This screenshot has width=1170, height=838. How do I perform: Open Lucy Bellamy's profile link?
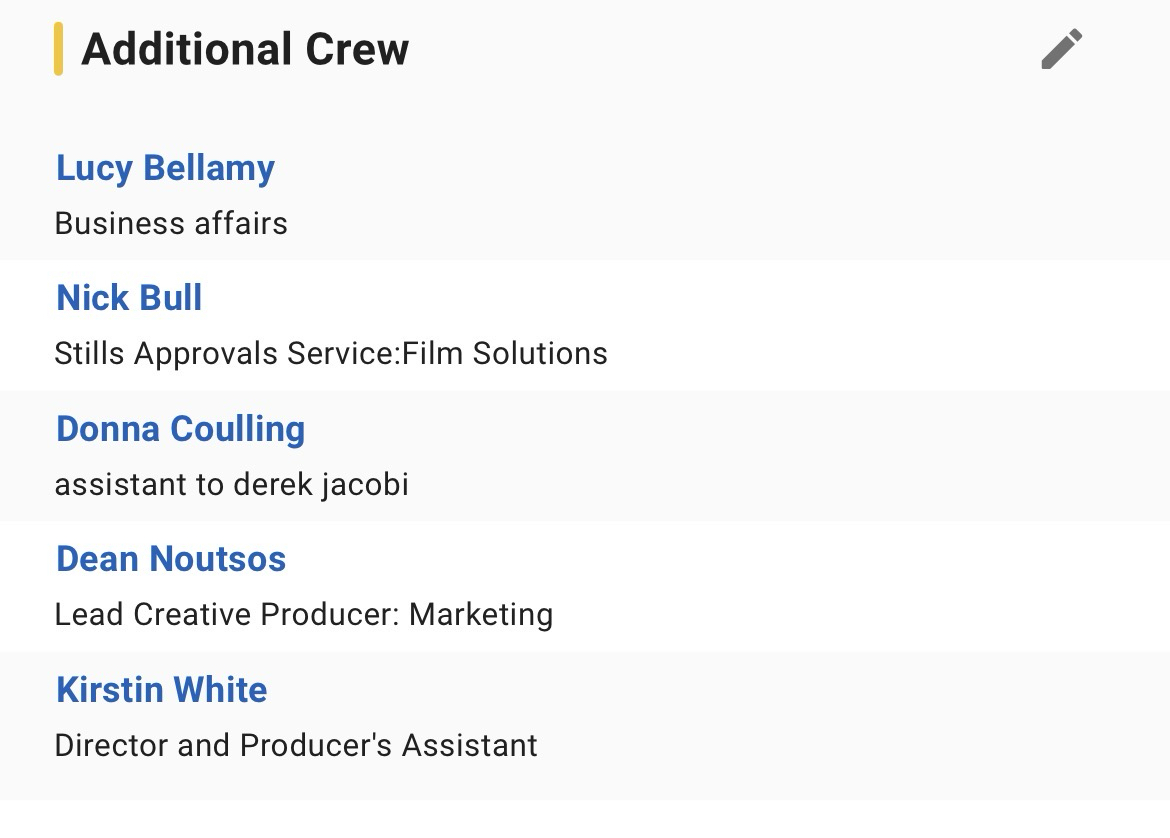pos(165,168)
